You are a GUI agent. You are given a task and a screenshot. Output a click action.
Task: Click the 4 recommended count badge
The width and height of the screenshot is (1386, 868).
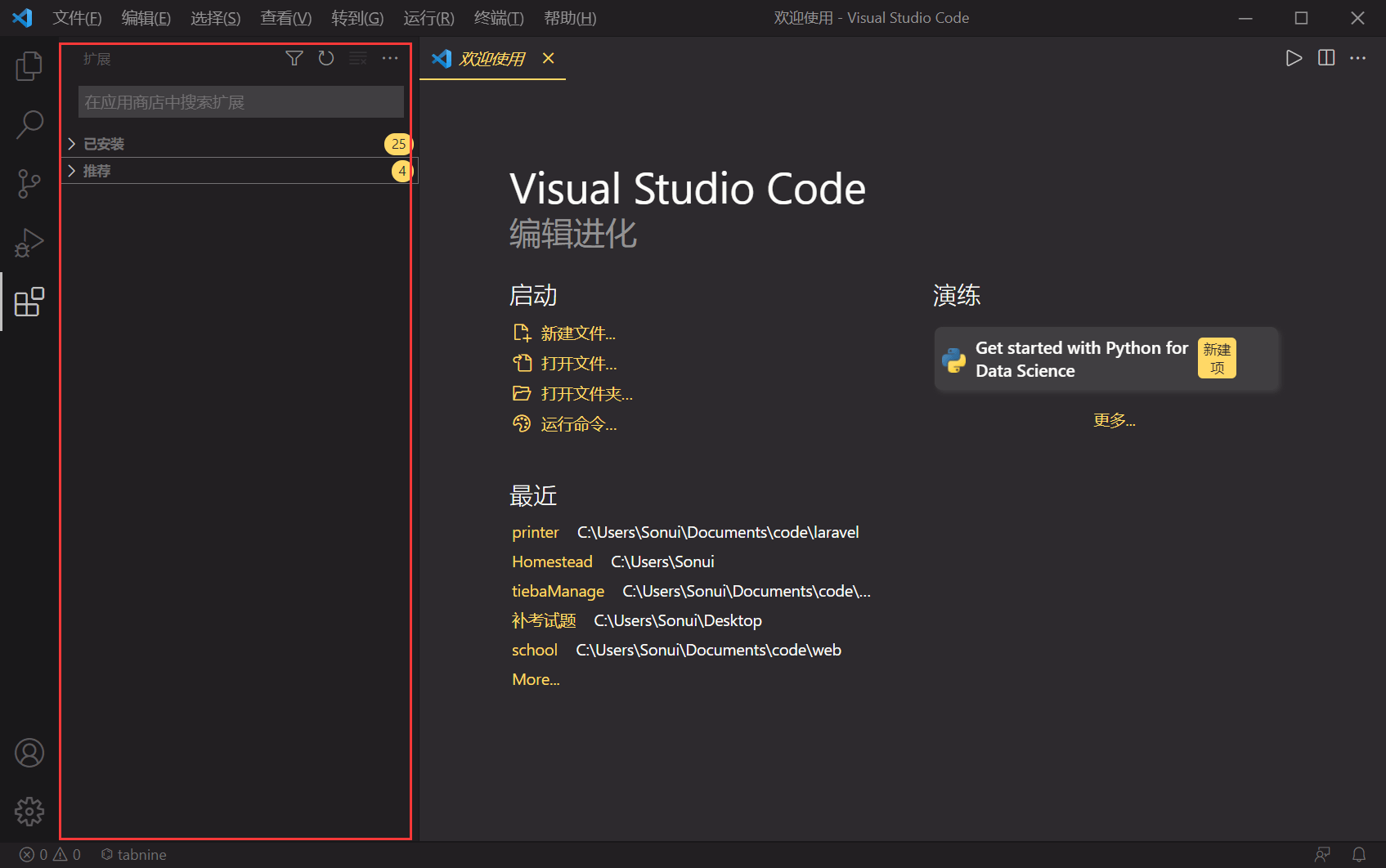(x=401, y=171)
